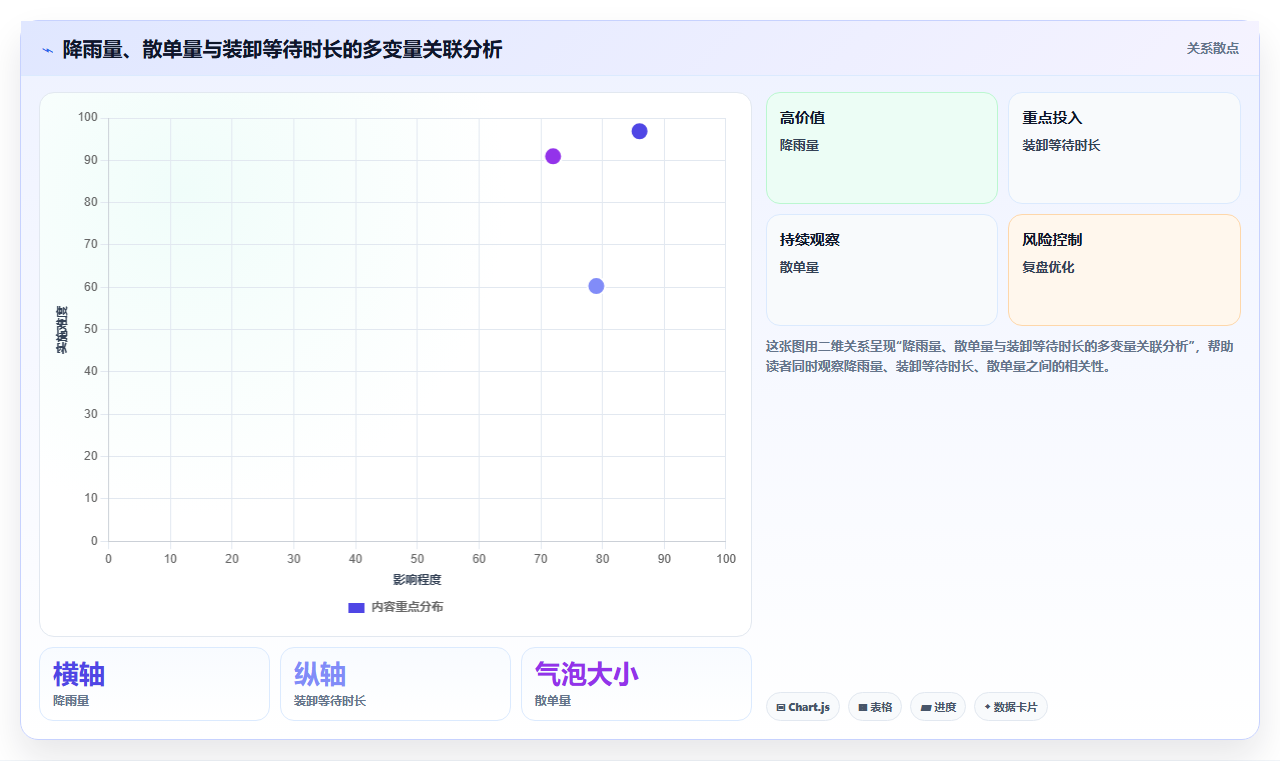Image resolution: width=1280 pixels, height=761 pixels.
Task: Select the 横轴 降雨量 card
Action: point(154,684)
